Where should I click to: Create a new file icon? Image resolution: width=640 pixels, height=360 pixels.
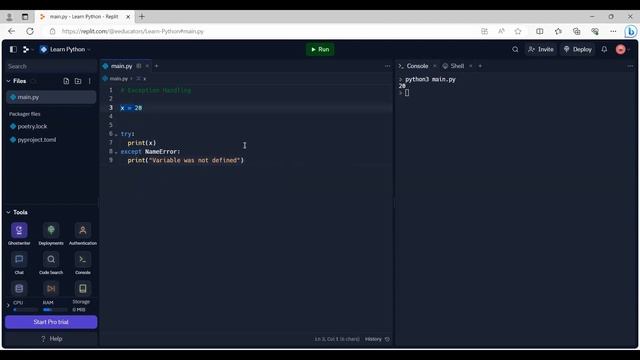point(66,81)
